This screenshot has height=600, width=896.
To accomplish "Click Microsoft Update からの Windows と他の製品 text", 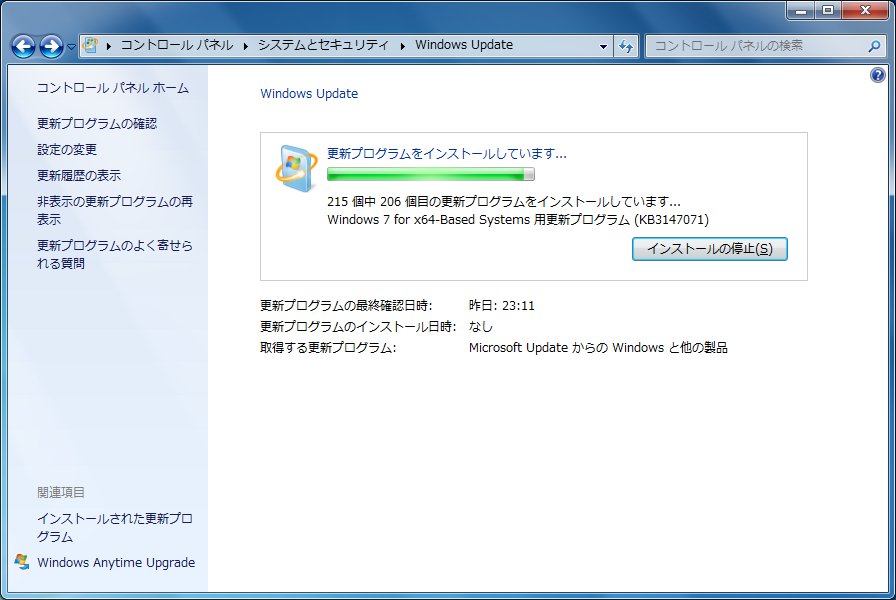I will (x=598, y=348).
